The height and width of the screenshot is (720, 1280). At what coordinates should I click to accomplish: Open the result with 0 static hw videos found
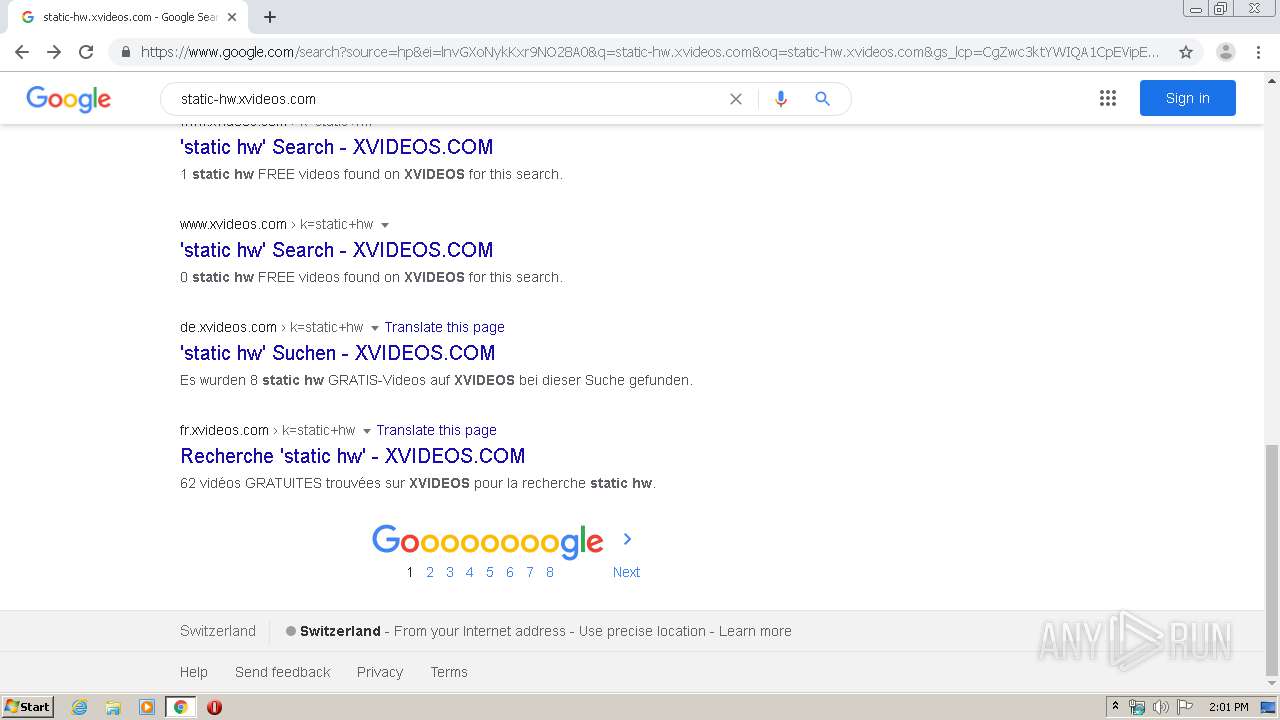(336, 250)
